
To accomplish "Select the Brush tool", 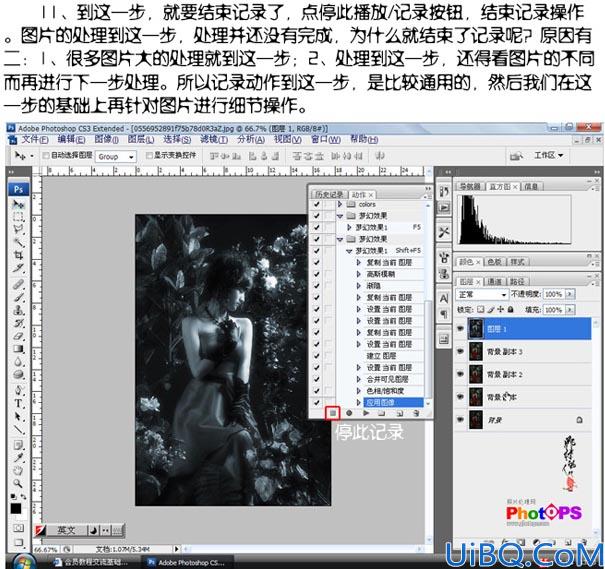I will [18, 297].
